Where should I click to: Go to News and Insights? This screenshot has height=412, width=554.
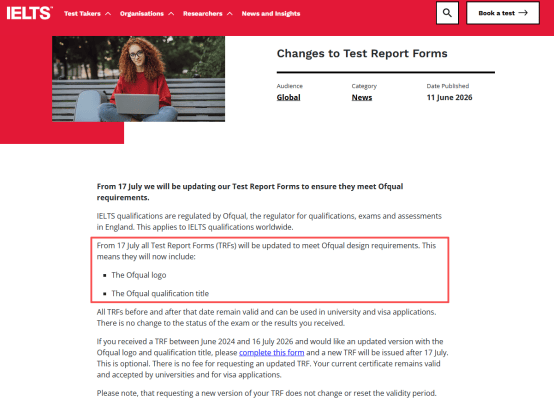pos(271,14)
